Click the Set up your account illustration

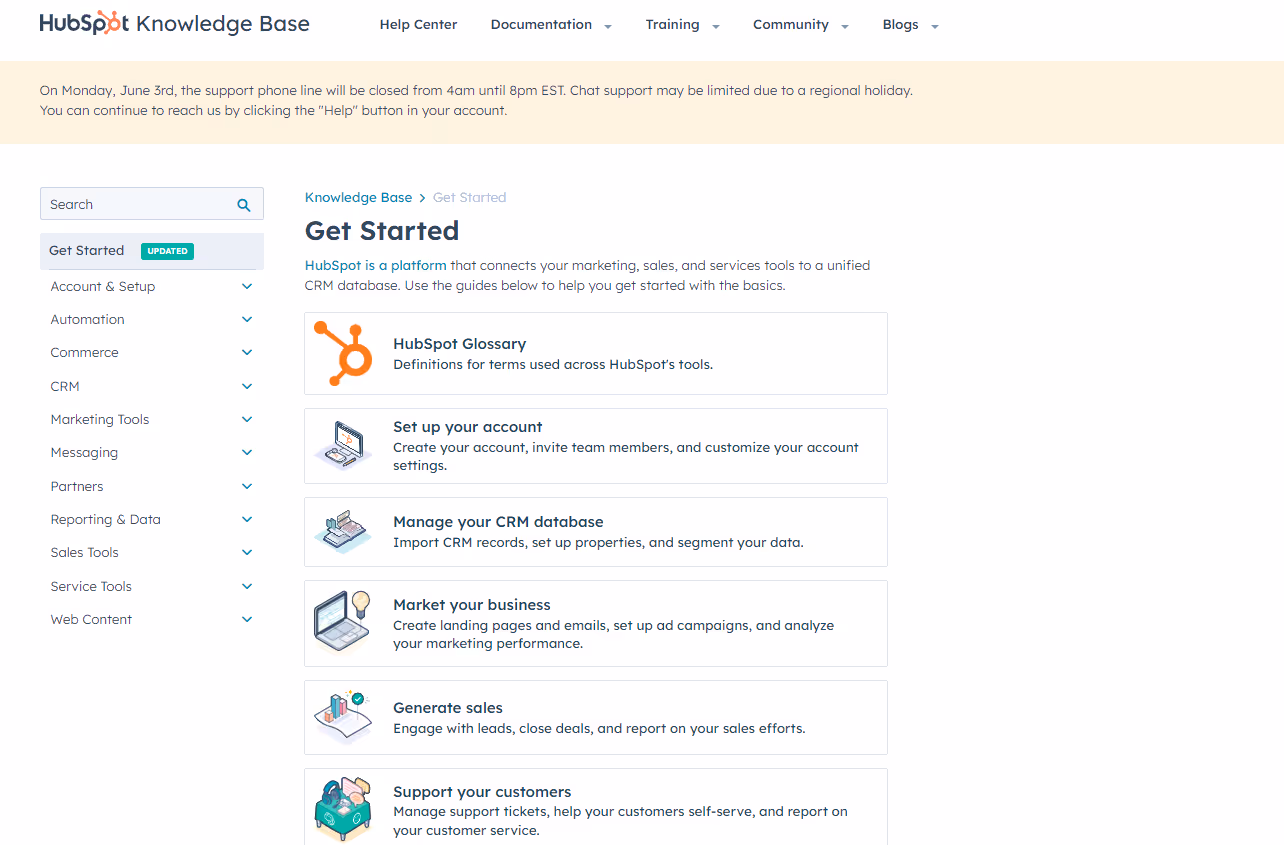point(343,445)
